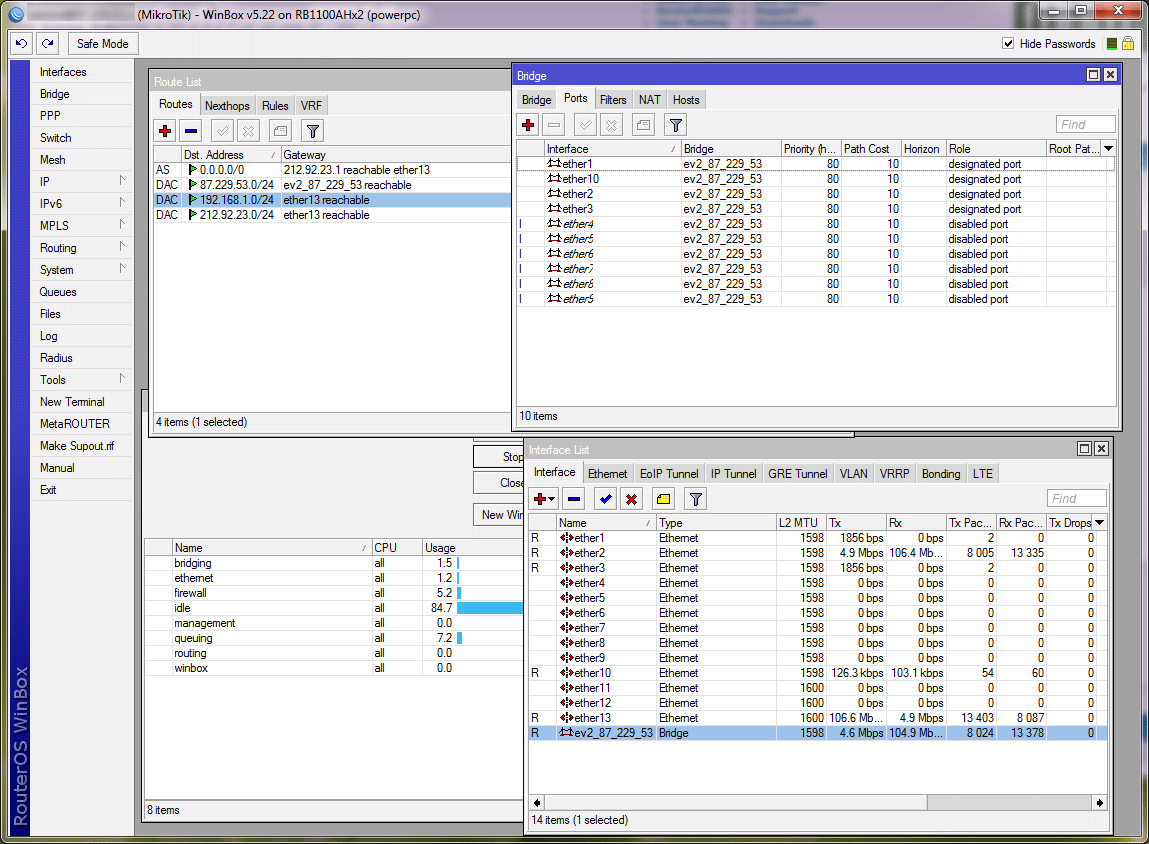Select the 87.229.53.0/24 route row
The image size is (1149, 844).
pos(331,185)
